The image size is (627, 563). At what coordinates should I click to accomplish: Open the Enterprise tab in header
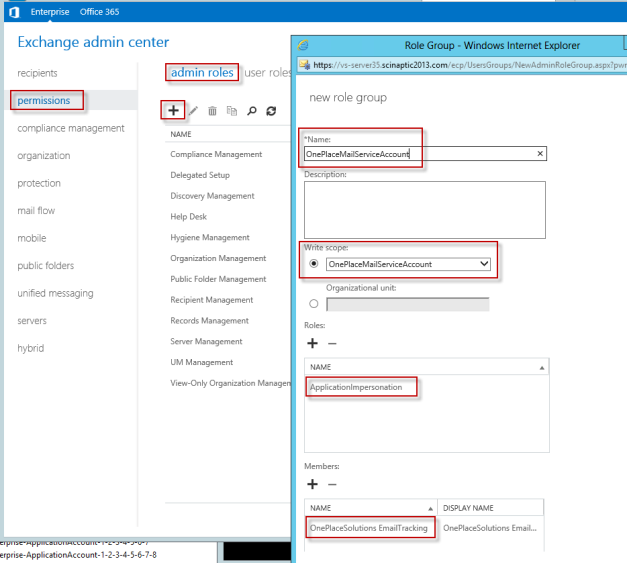coord(50,12)
